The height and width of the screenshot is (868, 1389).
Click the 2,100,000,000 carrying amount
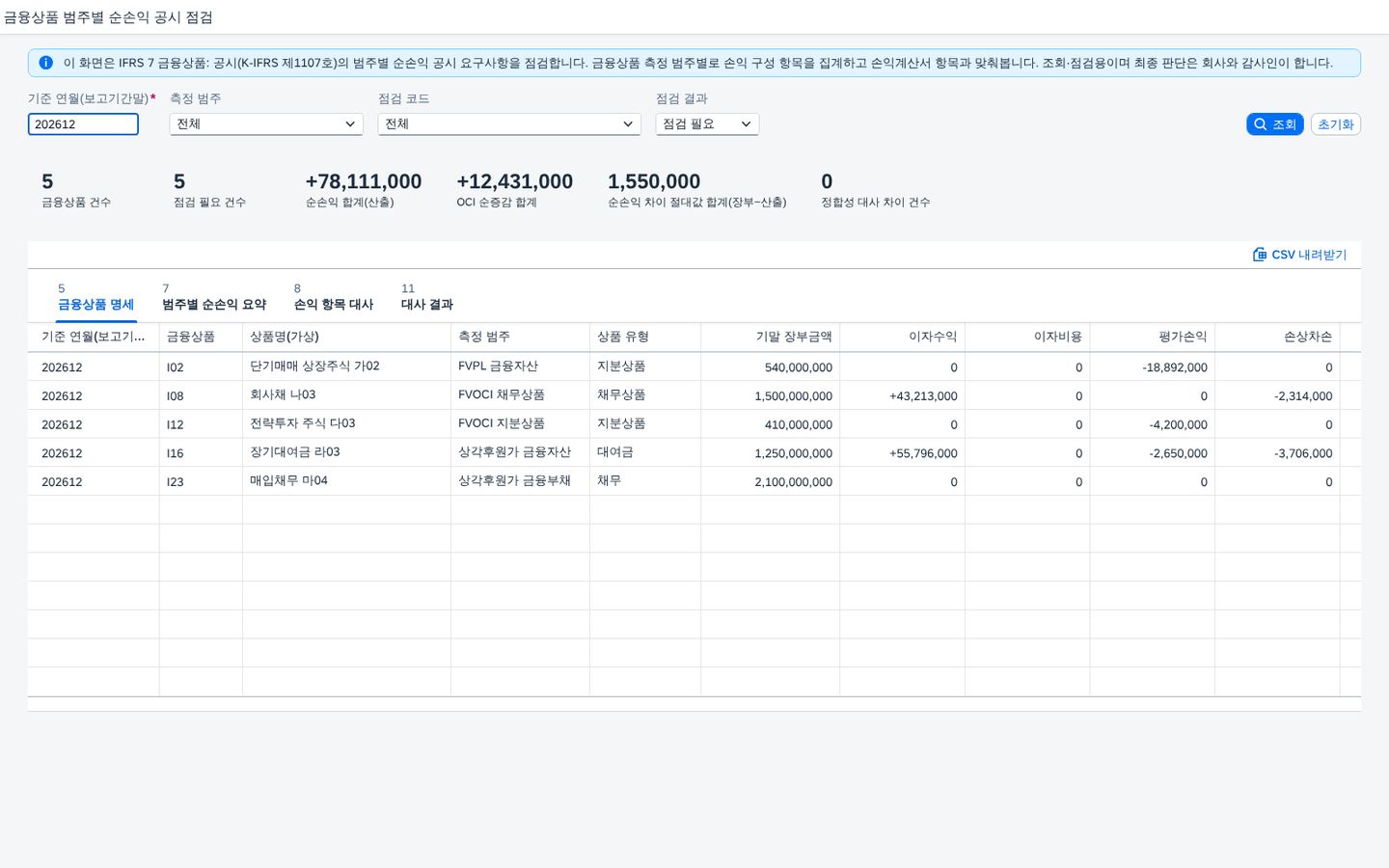pyautogui.click(x=794, y=482)
